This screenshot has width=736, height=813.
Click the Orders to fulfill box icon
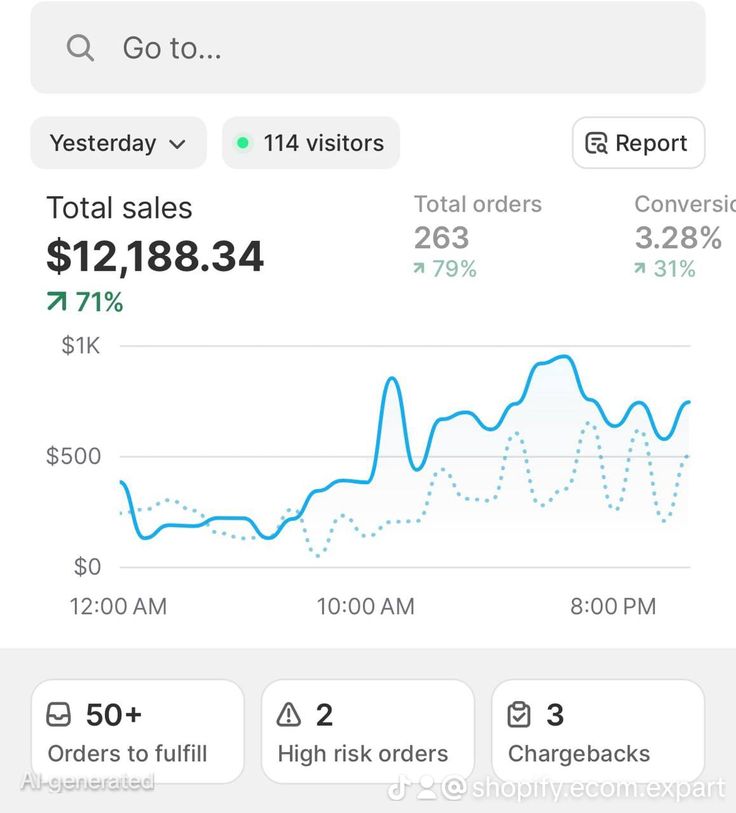(60, 714)
